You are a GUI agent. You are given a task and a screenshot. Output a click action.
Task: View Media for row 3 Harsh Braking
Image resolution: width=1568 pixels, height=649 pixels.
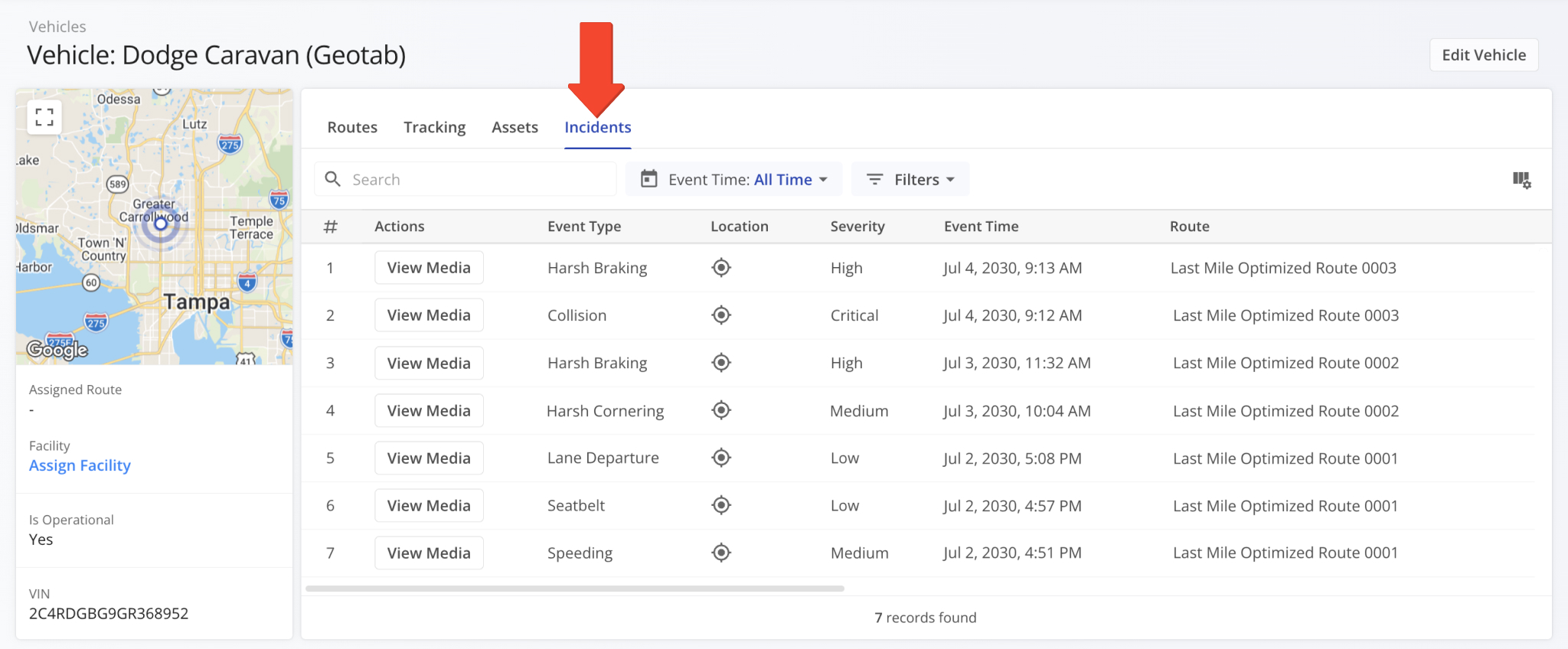pyautogui.click(x=429, y=363)
